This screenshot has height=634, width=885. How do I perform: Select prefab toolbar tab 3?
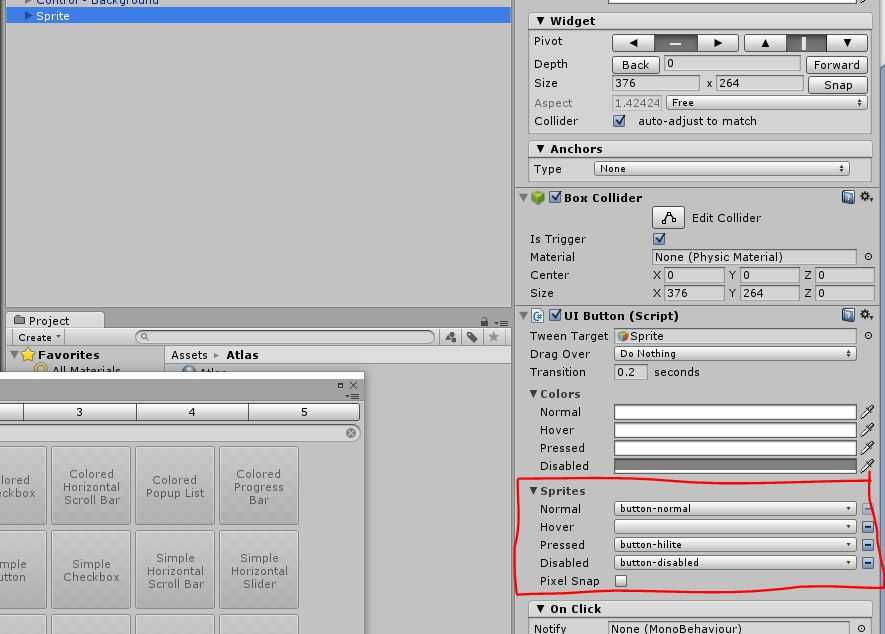[x=80, y=412]
